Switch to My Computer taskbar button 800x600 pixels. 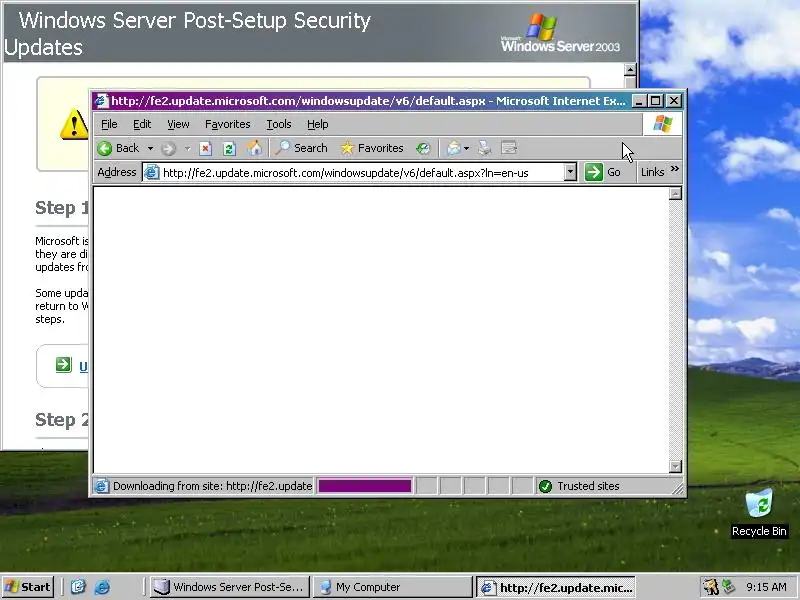392,587
